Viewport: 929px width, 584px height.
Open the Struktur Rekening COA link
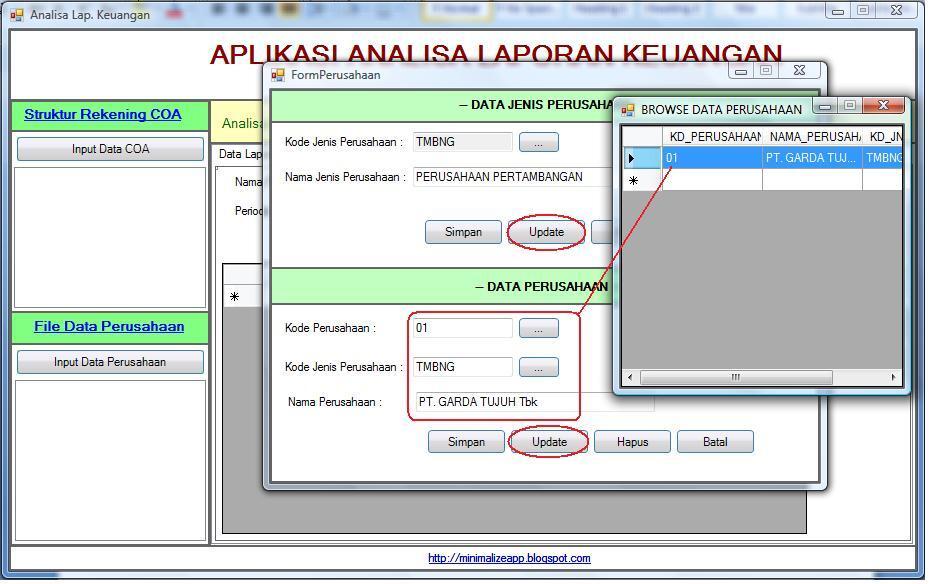click(102, 114)
